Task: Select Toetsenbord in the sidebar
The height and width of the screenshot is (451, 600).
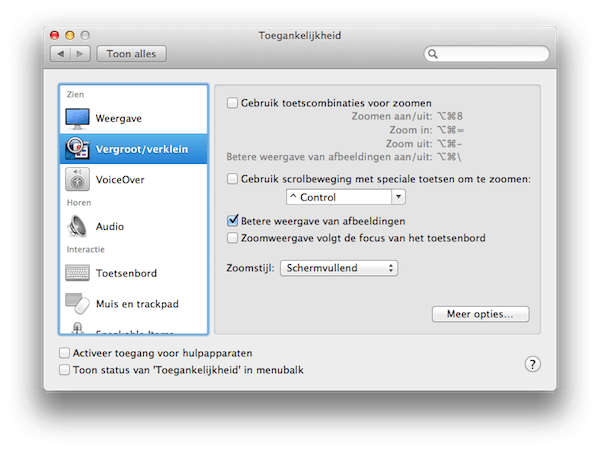Action: click(134, 273)
